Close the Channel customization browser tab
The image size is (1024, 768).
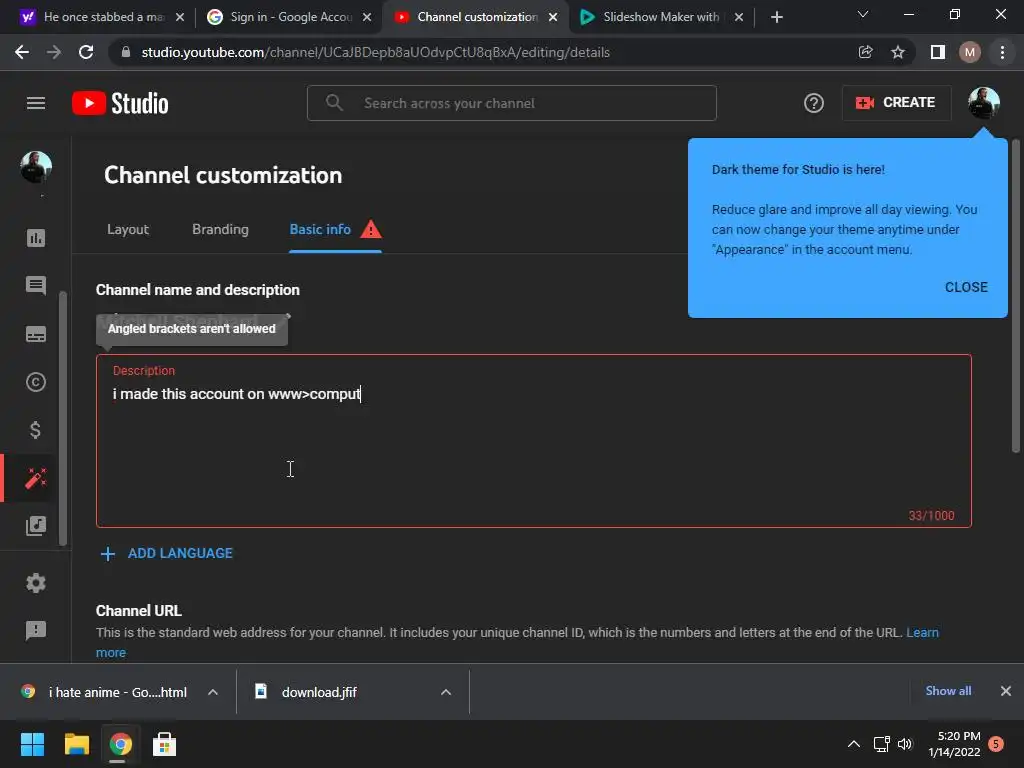click(553, 17)
